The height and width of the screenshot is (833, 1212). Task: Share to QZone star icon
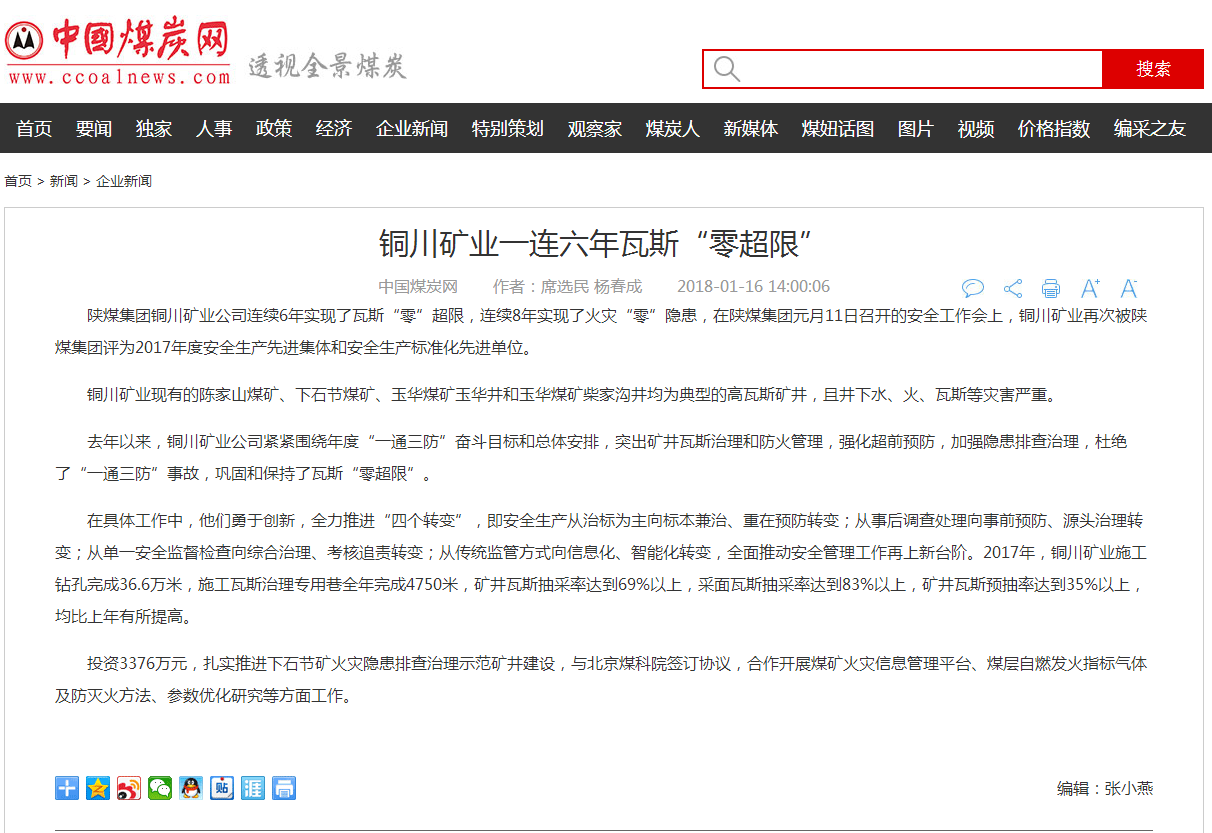(x=98, y=788)
